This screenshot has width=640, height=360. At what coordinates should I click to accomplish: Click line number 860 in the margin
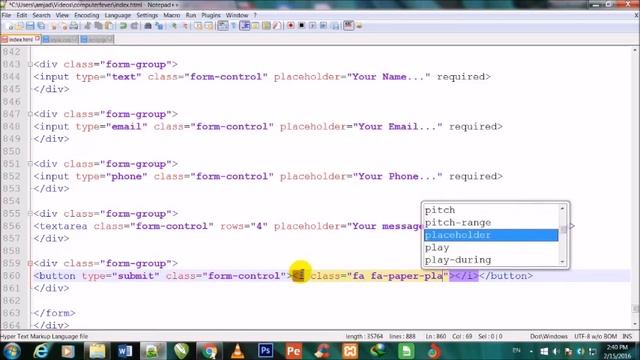click(11, 276)
